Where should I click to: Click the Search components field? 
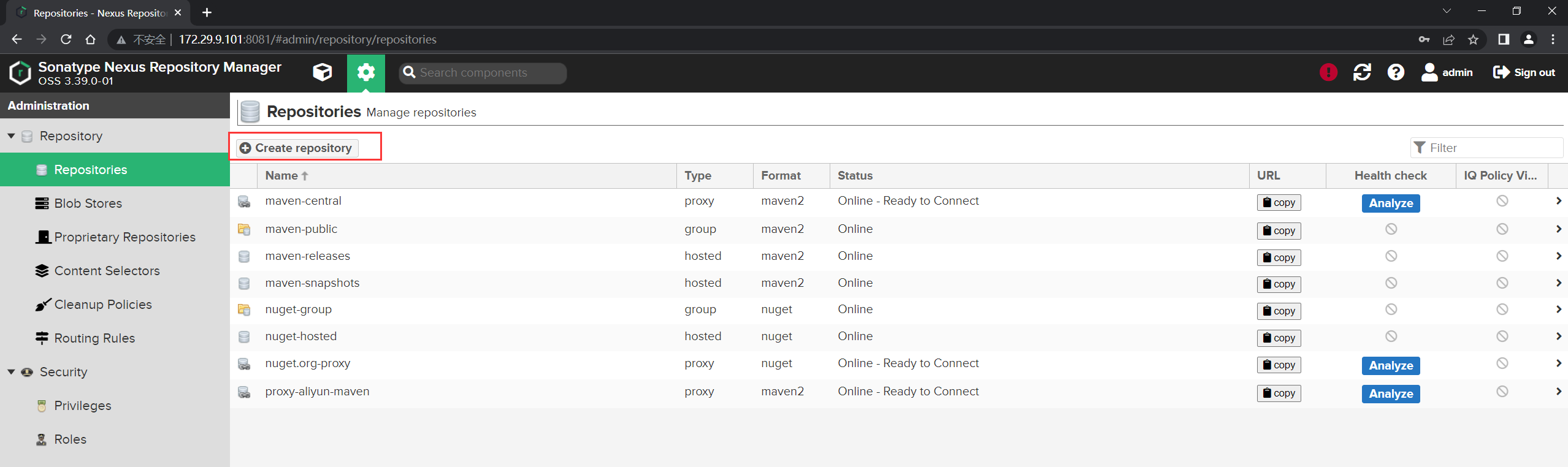[x=483, y=73]
